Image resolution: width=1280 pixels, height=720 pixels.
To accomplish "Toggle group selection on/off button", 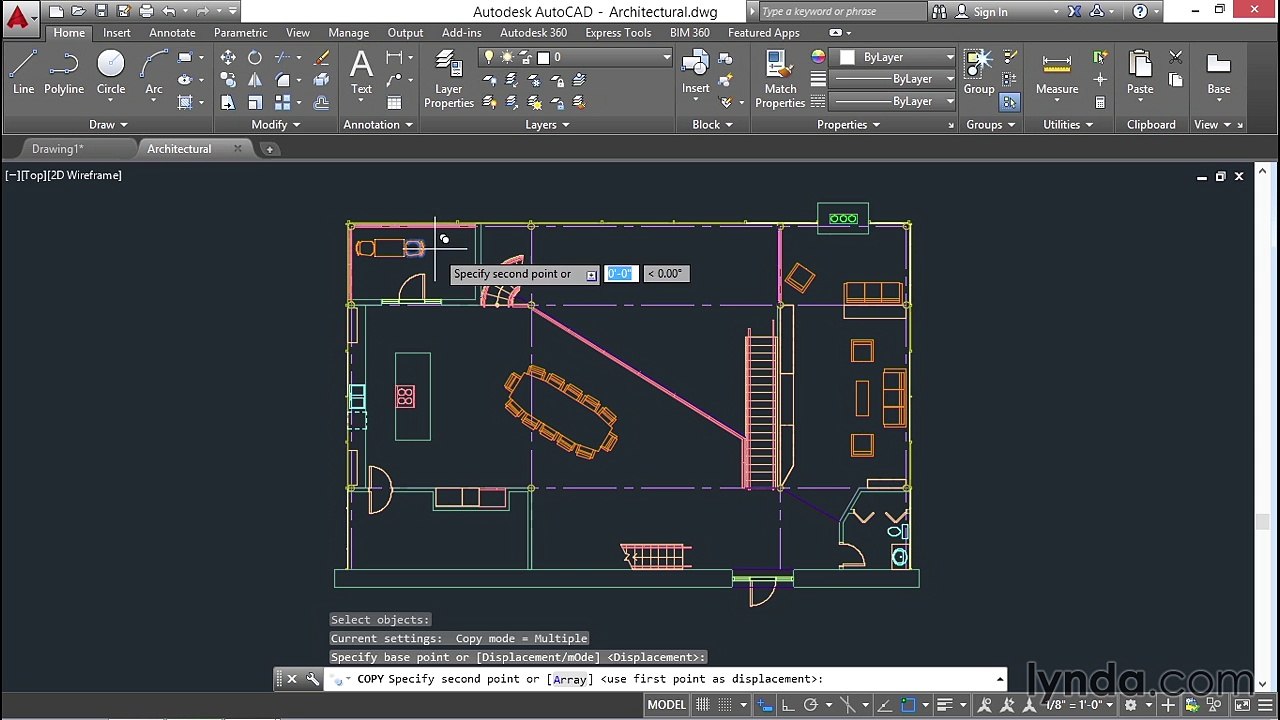I will pos(1010,102).
